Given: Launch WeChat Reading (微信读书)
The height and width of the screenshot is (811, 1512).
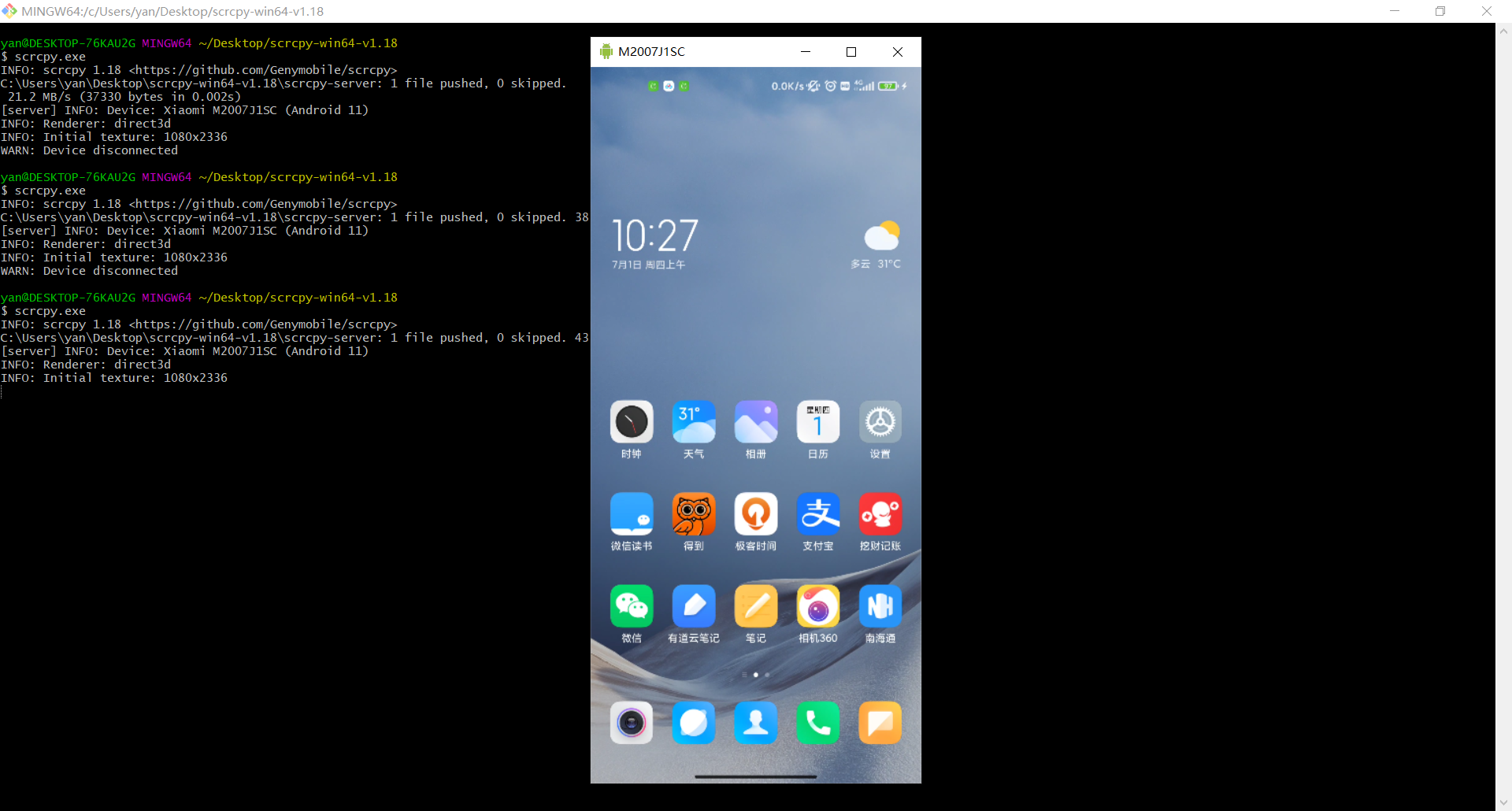Looking at the screenshot, I should pyautogui.click(x=631, y=515).
